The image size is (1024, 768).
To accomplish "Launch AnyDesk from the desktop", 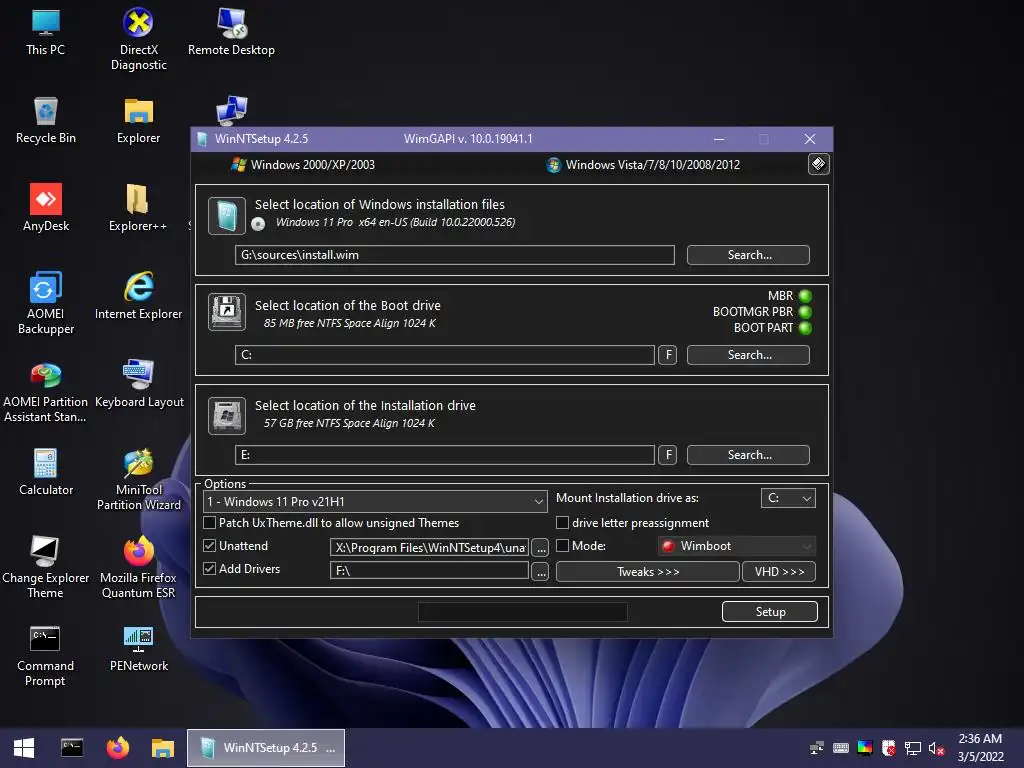I will click(x=46, y=208).
